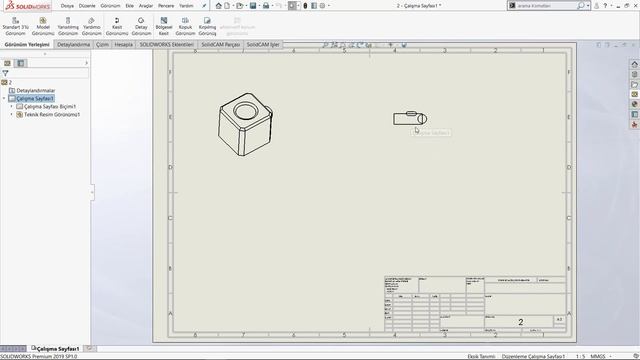Open the Yardım menu
The height and width of the screenshot is (360, 640).
point(186,6)
